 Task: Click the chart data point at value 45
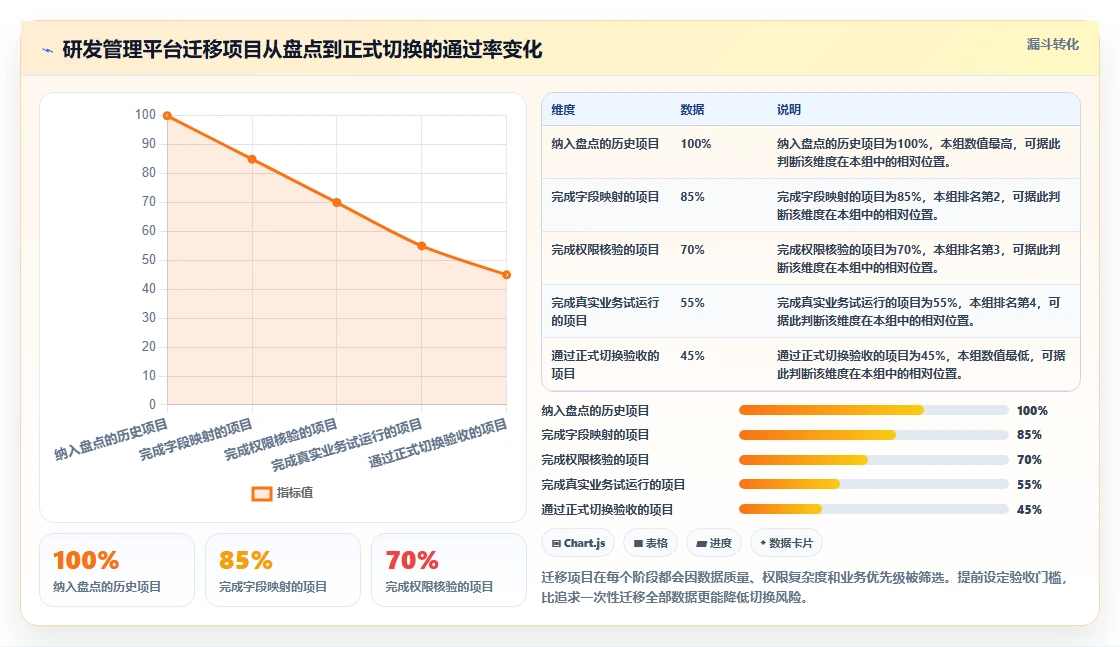[x=506, y=275]
